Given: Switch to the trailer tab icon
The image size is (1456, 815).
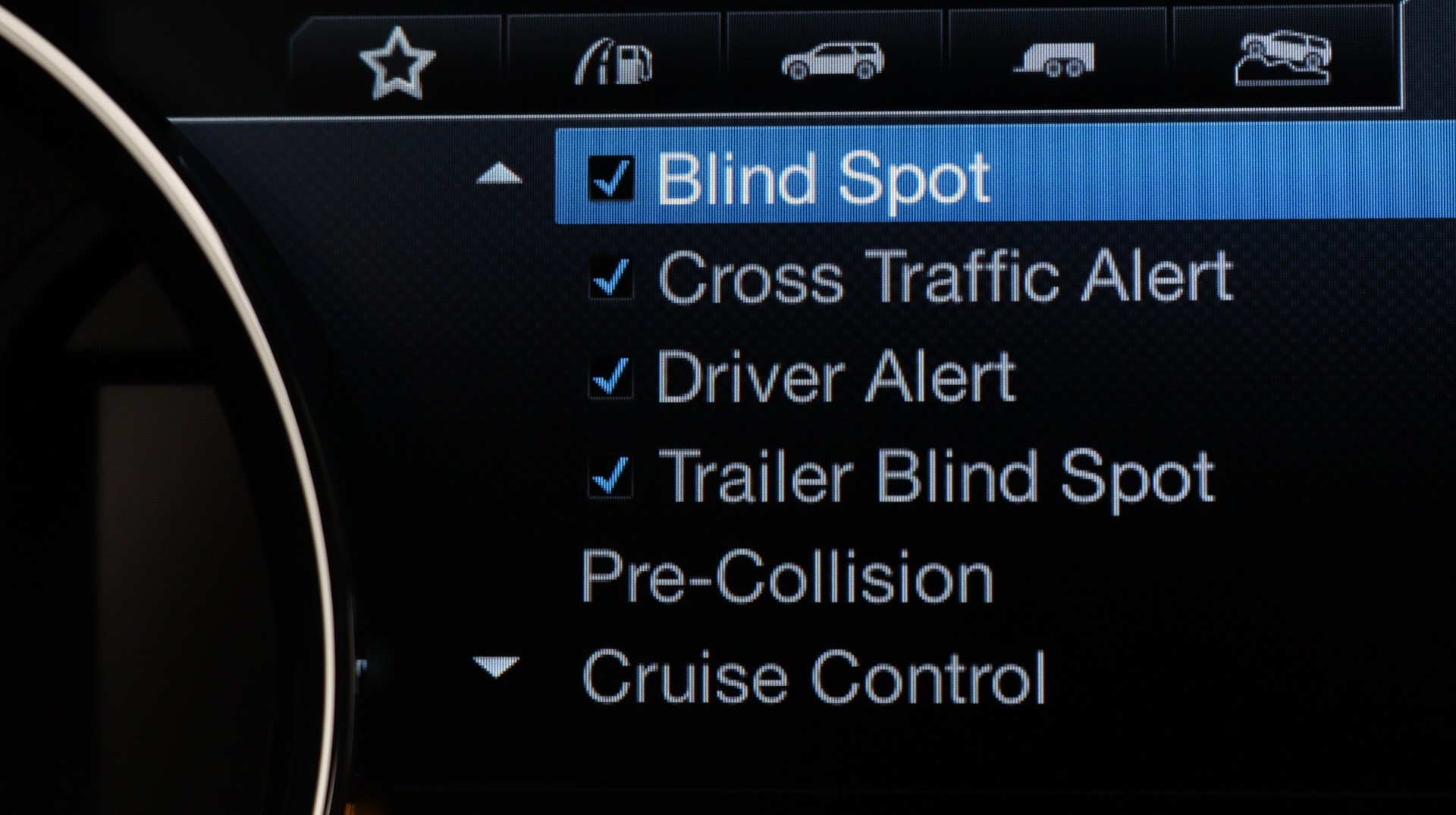Looking at the screenshot, I should (1056, 61).
